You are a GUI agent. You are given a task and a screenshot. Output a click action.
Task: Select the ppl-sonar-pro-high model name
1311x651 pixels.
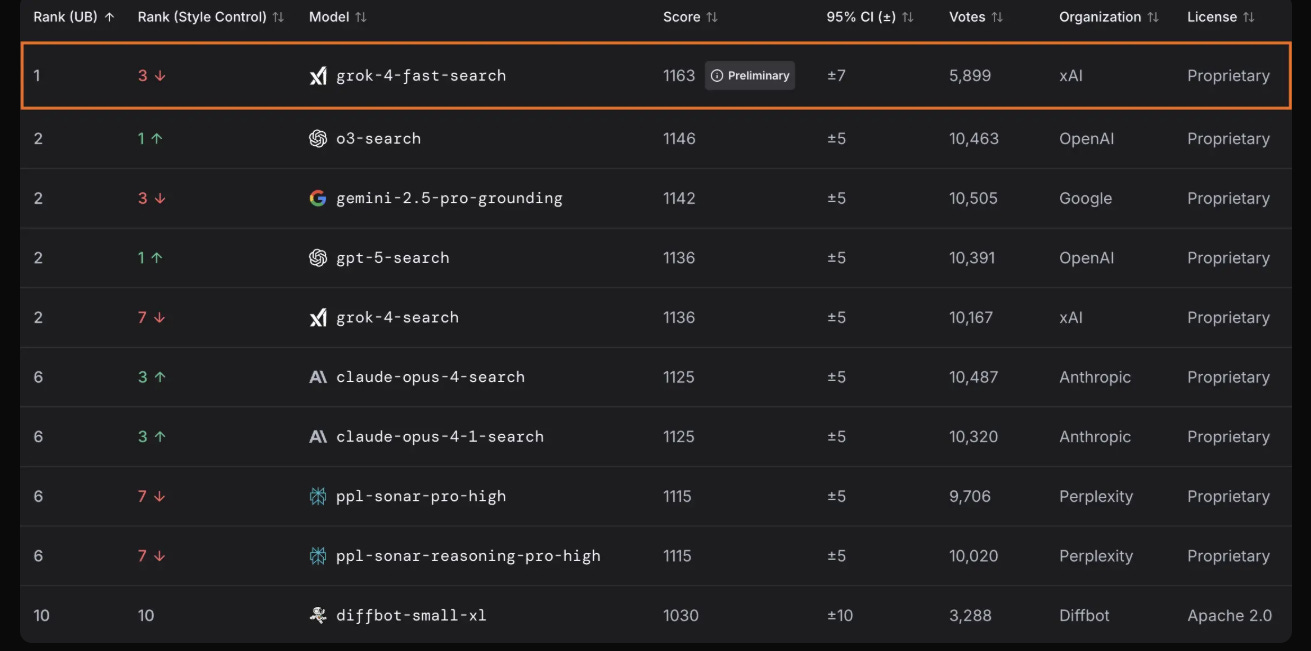pyautogui.click(x=421, y=496)
